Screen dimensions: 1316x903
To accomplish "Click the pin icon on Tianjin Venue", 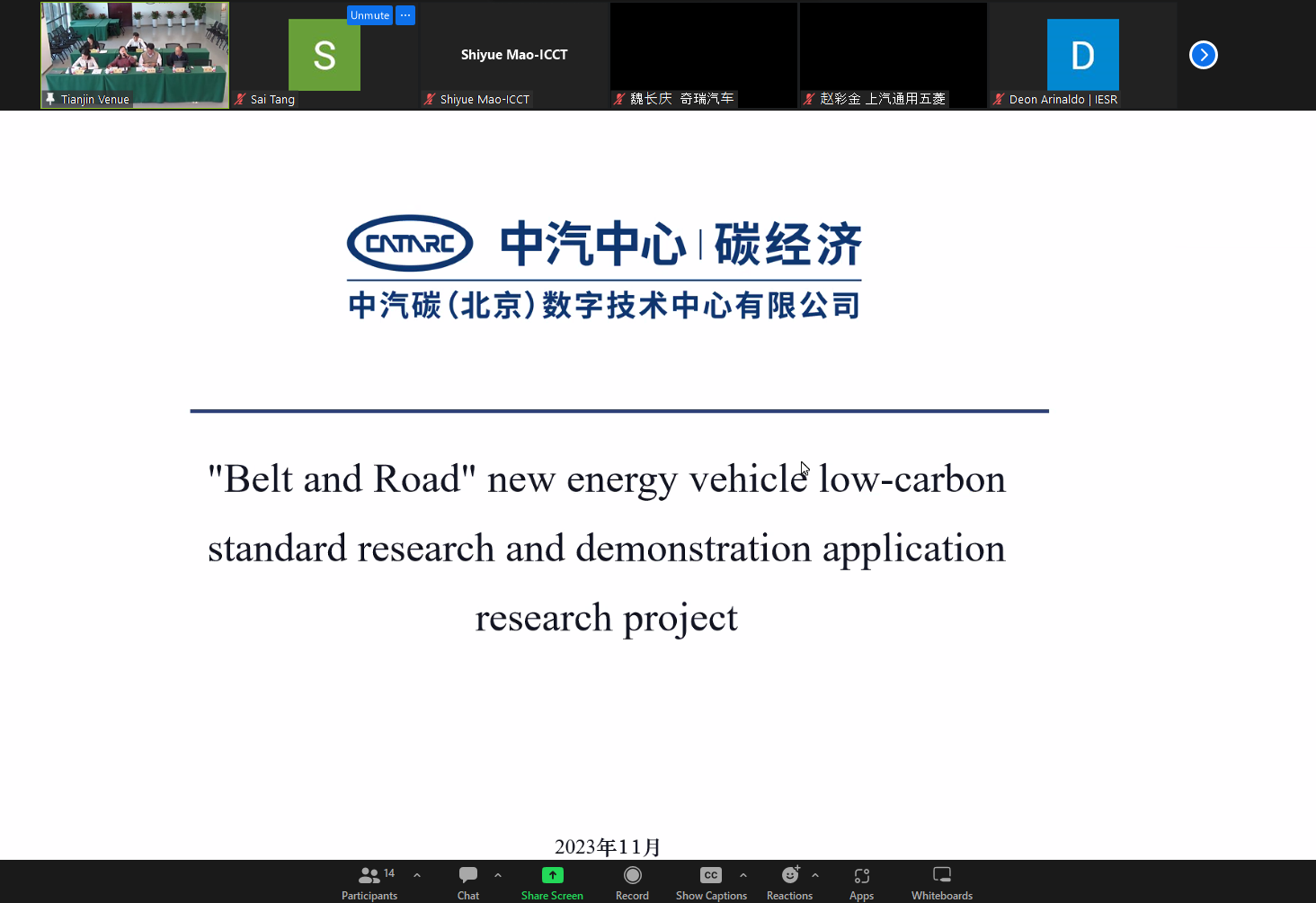I will coord(50,99).
